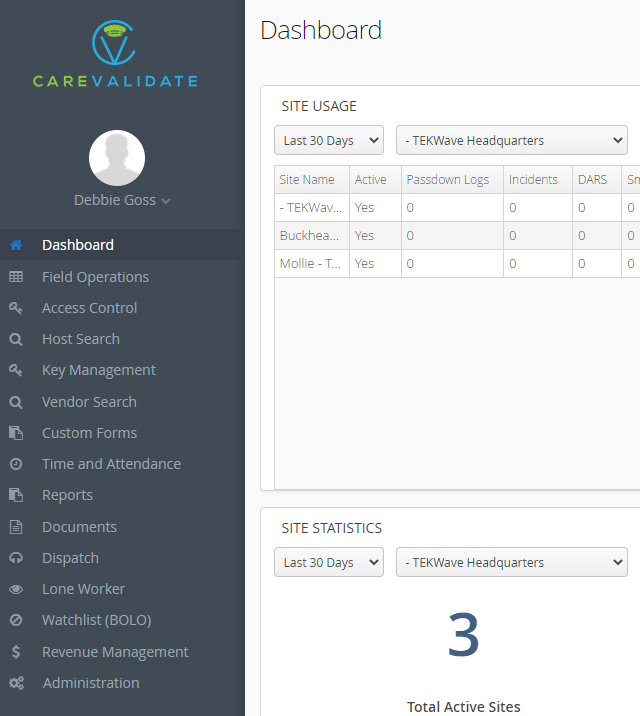Click the Dispatch headset icon
The image size is (640, 716).
(16, 558)
